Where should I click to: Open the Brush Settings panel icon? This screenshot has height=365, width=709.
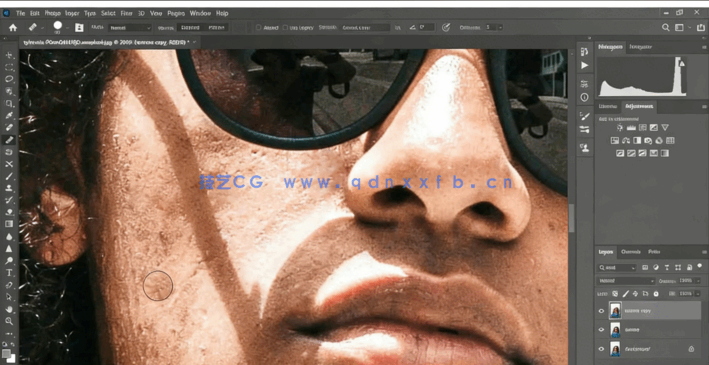pos(584,116)
